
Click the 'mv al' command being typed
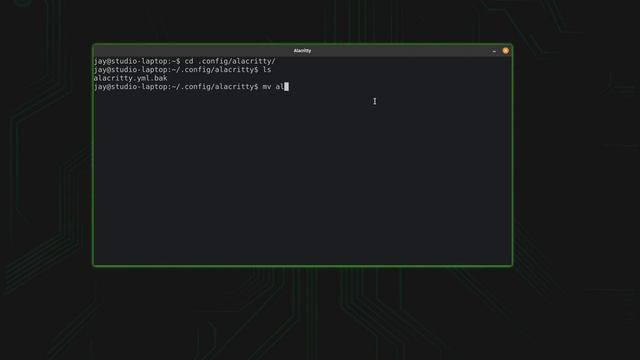(x=273, y=87)
